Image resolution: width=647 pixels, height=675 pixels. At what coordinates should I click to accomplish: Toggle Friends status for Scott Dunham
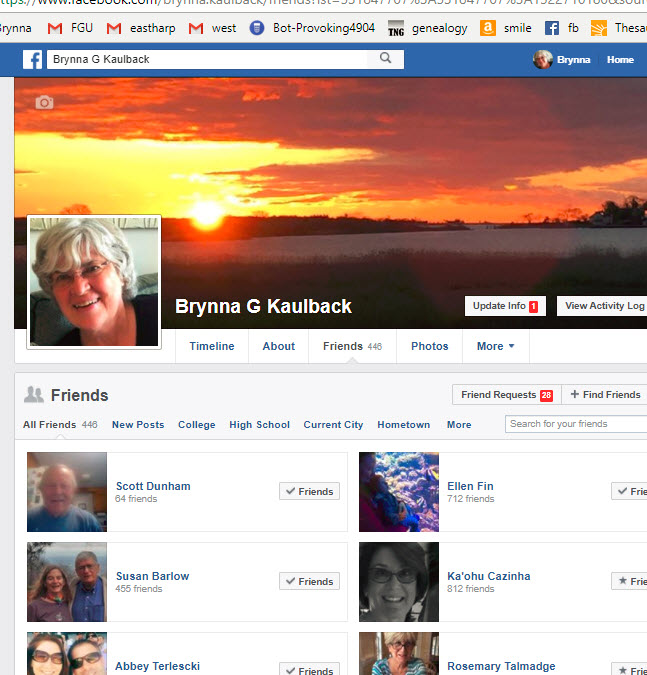[309, 491]
